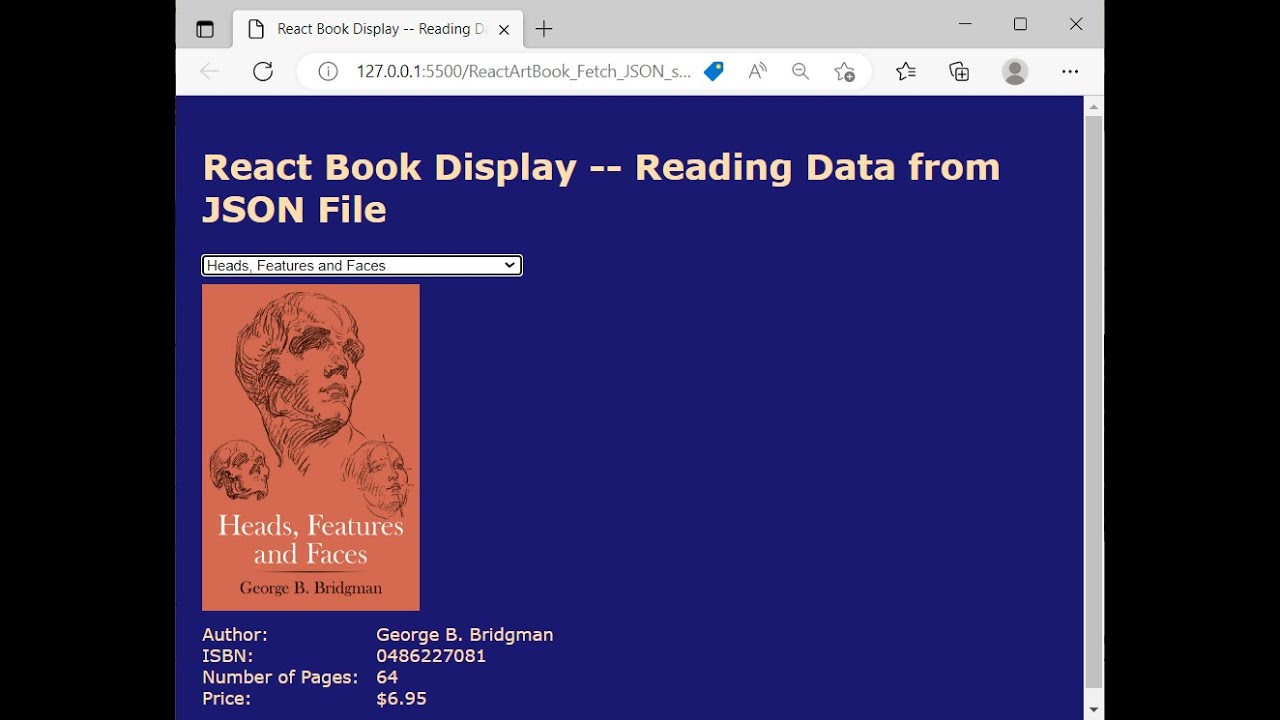
Task: Minimize the browser window
Action: click(965, 24)
